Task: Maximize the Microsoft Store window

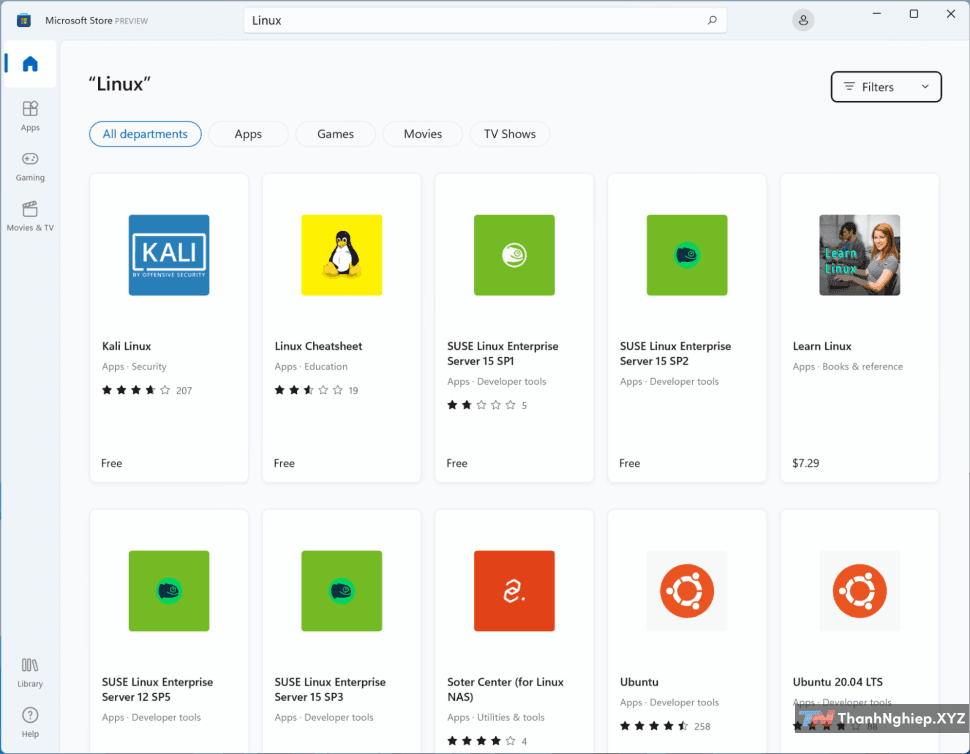Action: pyautogui.click(x=914, y=14)
